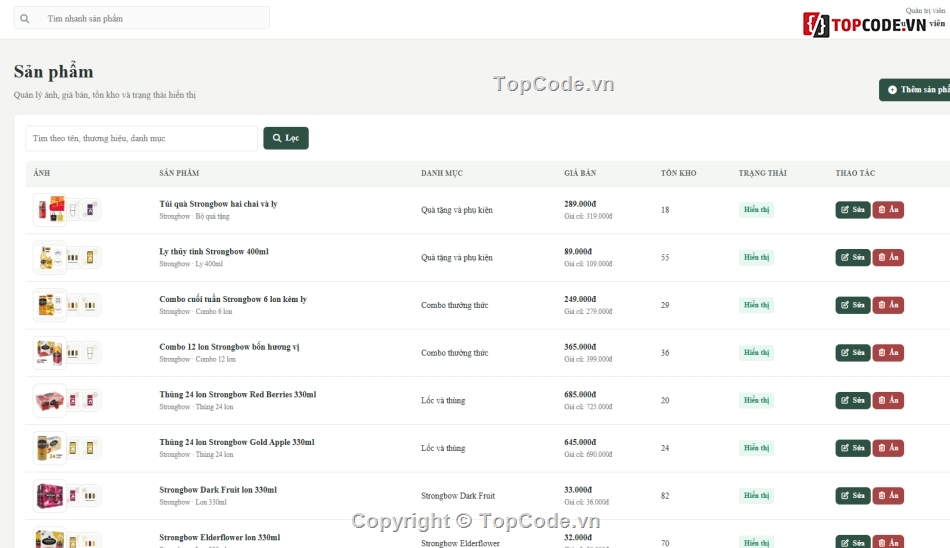Open main thumbnail of Thùng Gold Apple
The image size is (950, 548).
[x=50, y=448]
